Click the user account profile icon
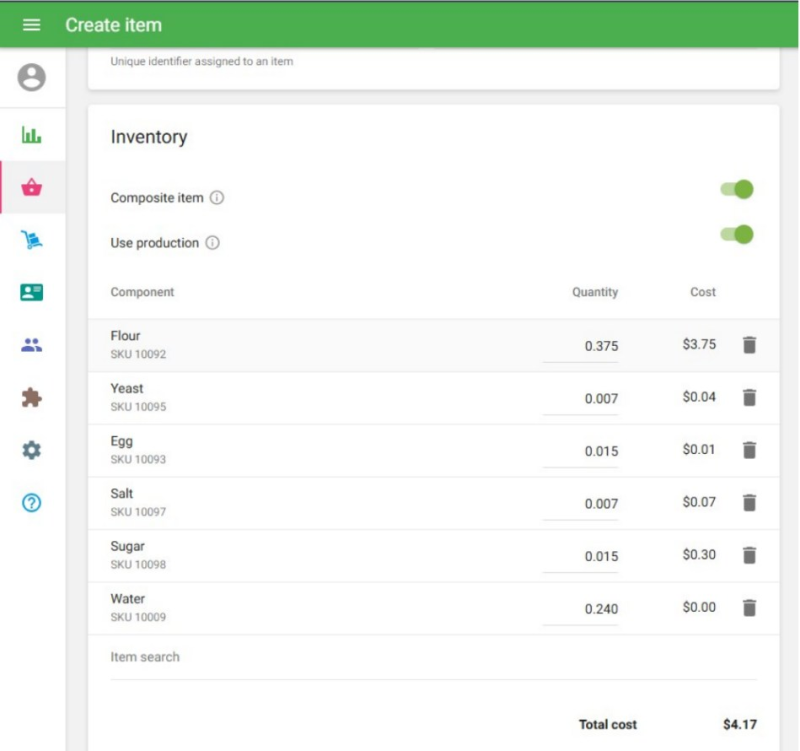The height and width of the screenshot is (751, 800). click(32, 77)
